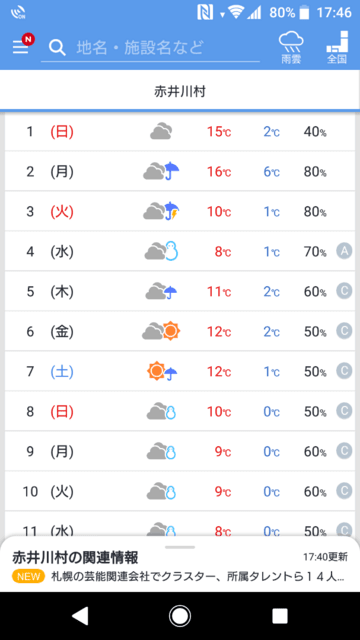Expand the 赤井川村の関連情報 bottom sheet handle

click(180, 547)
